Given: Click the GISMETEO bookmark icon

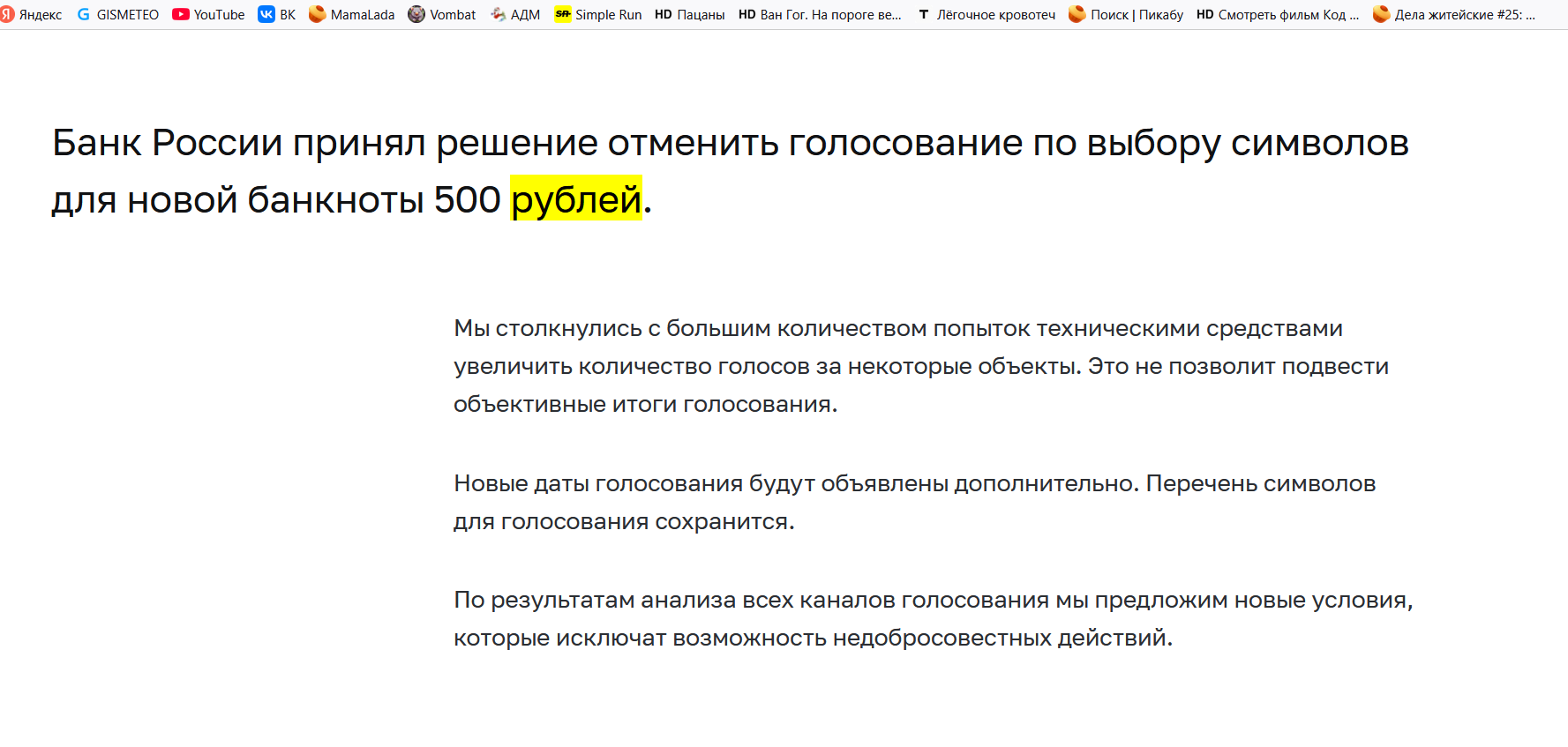Looking at the screenshot, I should point(84,14).
